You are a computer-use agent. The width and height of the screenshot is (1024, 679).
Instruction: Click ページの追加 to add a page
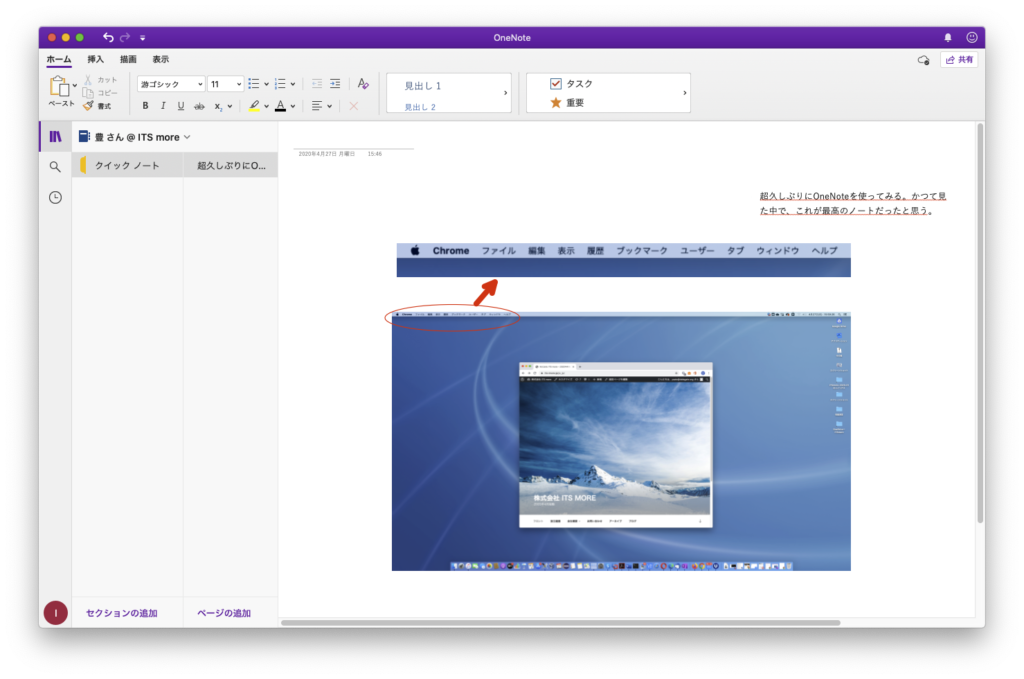pos(223,613)
